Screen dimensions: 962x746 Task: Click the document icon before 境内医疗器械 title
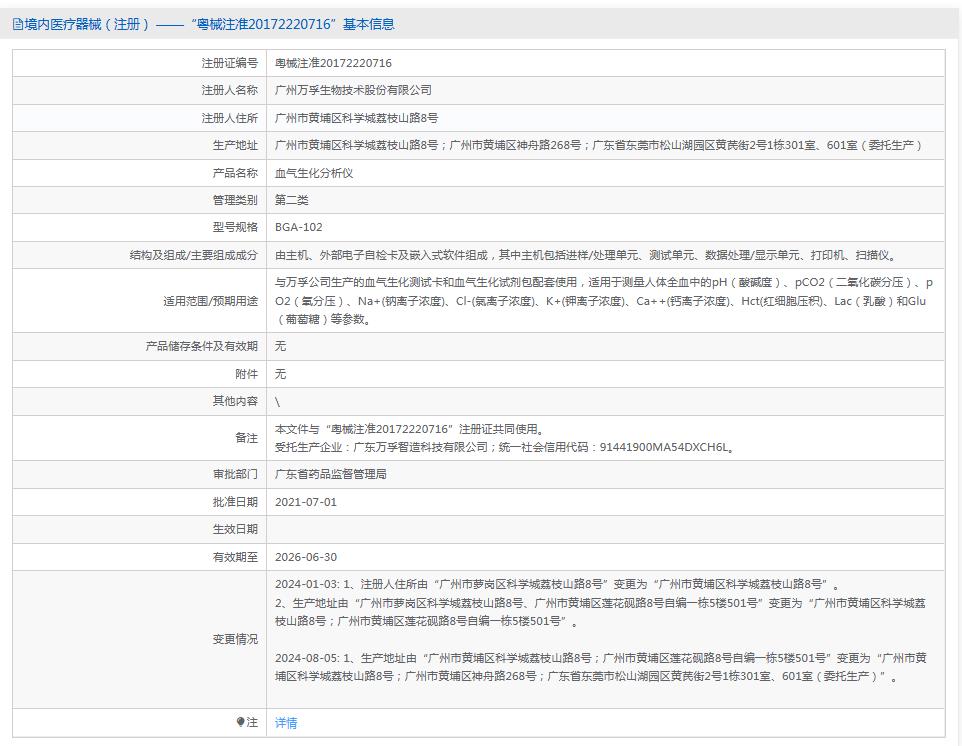[x=18, y=25]
